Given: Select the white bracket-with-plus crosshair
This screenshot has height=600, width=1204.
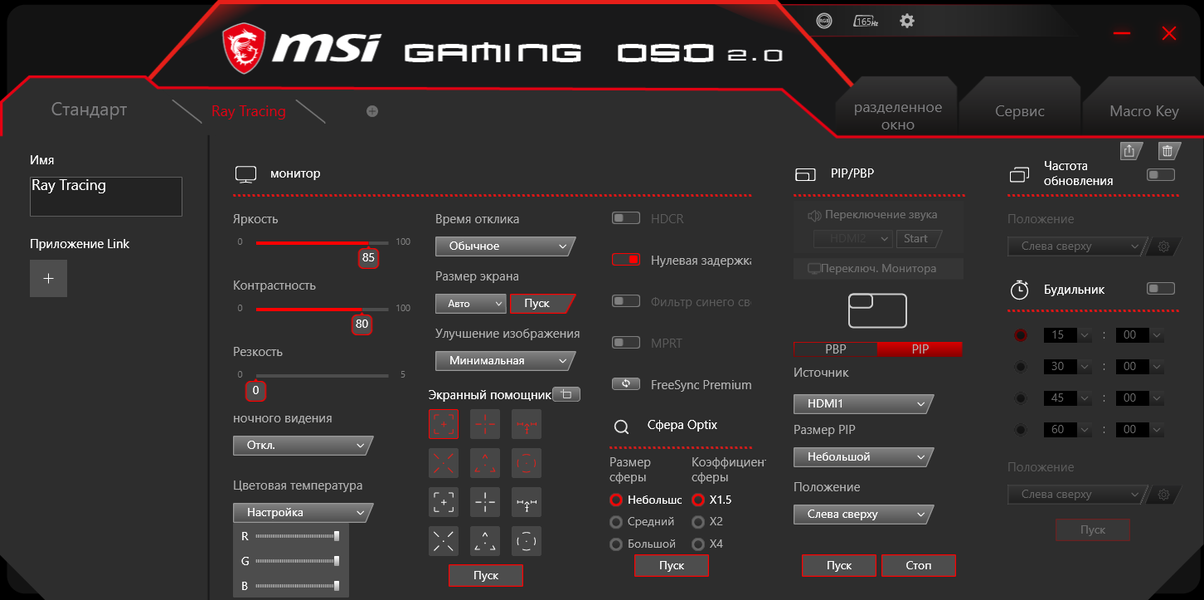Looking at the screenshot, I should coord(444,502).
